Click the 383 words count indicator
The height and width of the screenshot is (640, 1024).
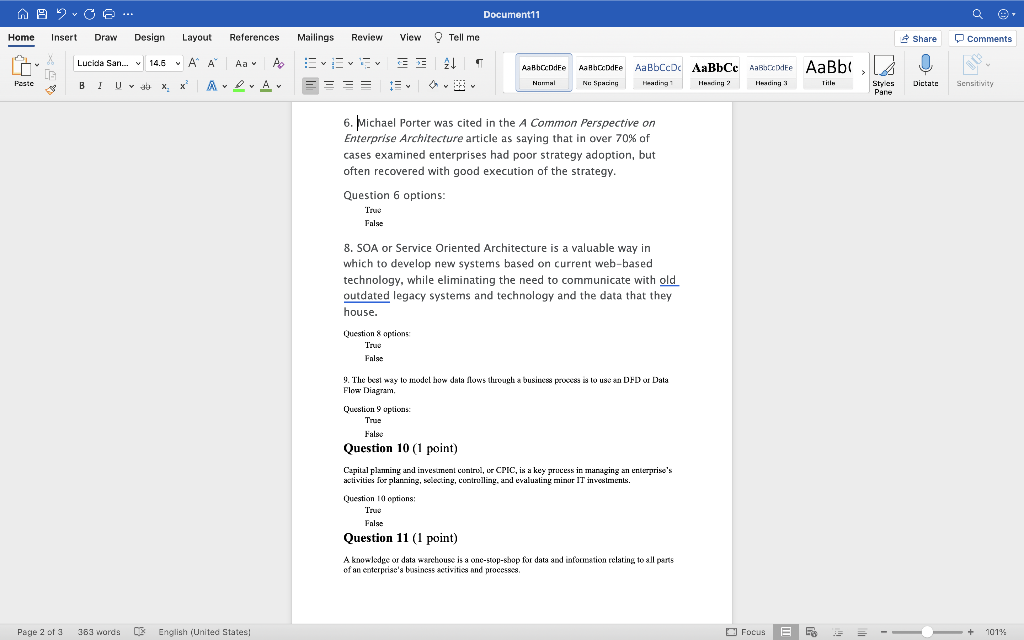pos(98,631)
